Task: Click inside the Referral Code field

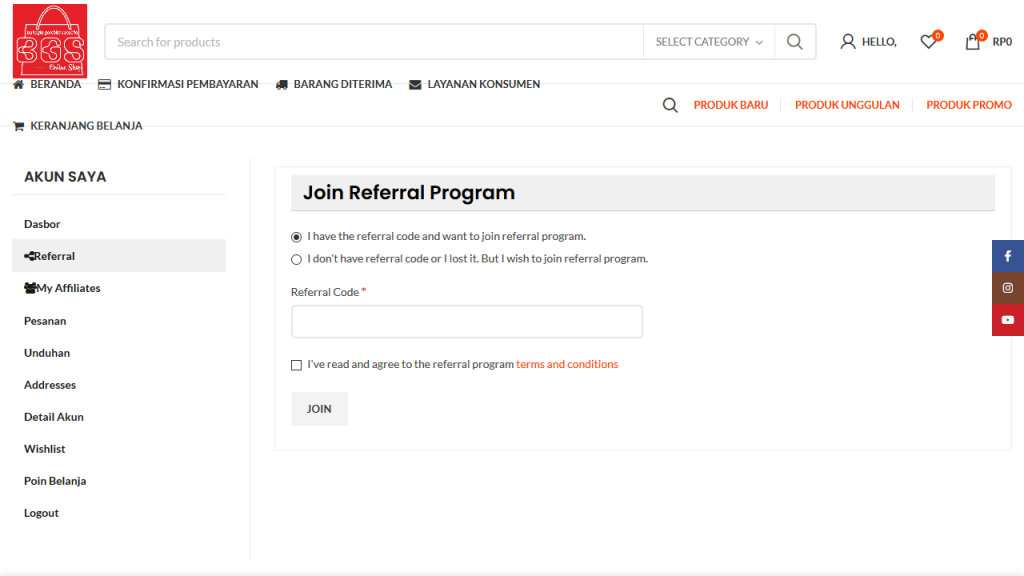Action: (x=466, y=321)
